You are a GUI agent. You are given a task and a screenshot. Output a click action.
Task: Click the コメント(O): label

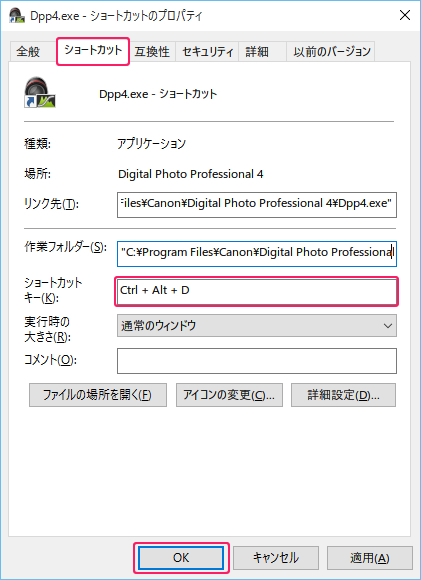(x=50, y=360)
